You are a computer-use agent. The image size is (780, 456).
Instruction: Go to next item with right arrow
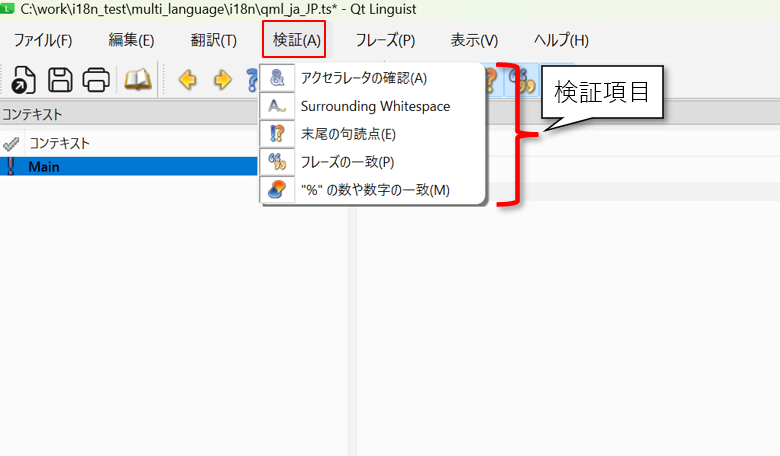point(222,80)
